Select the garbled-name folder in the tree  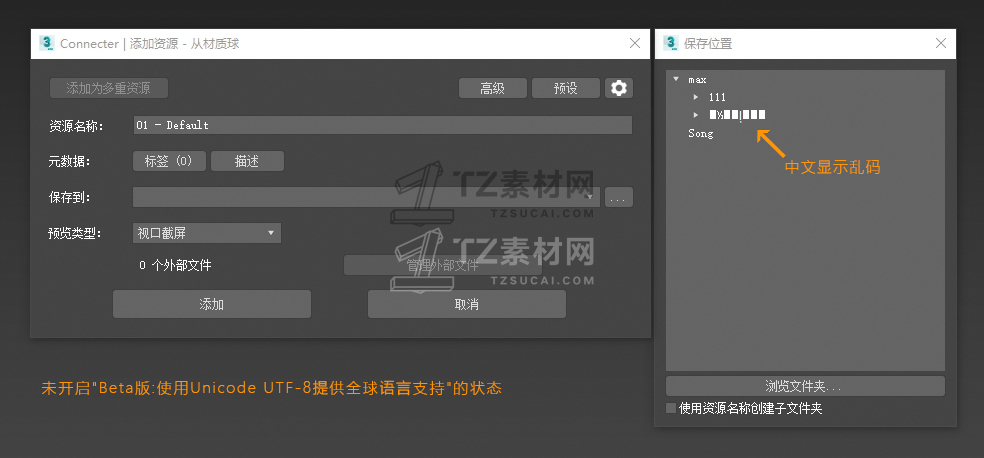[x=737, y=115]
